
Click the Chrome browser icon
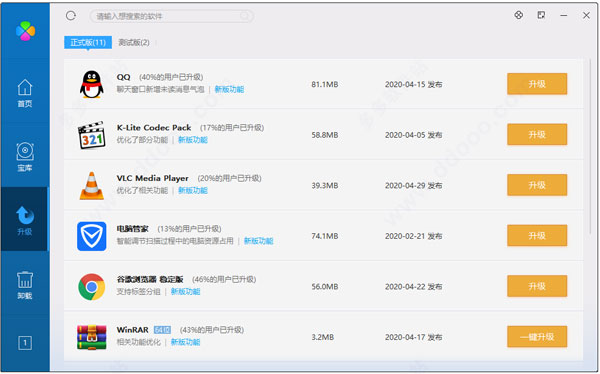tap(91, 287)
